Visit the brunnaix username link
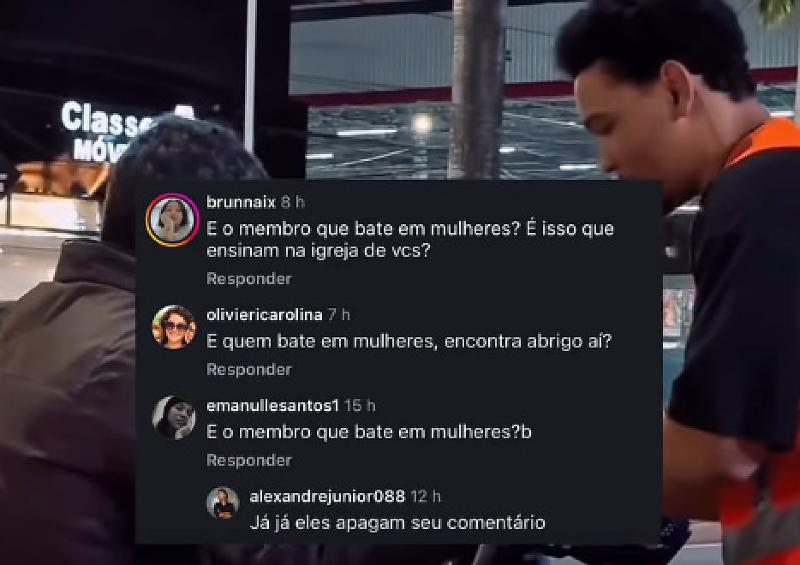 (x=241, y=203)
